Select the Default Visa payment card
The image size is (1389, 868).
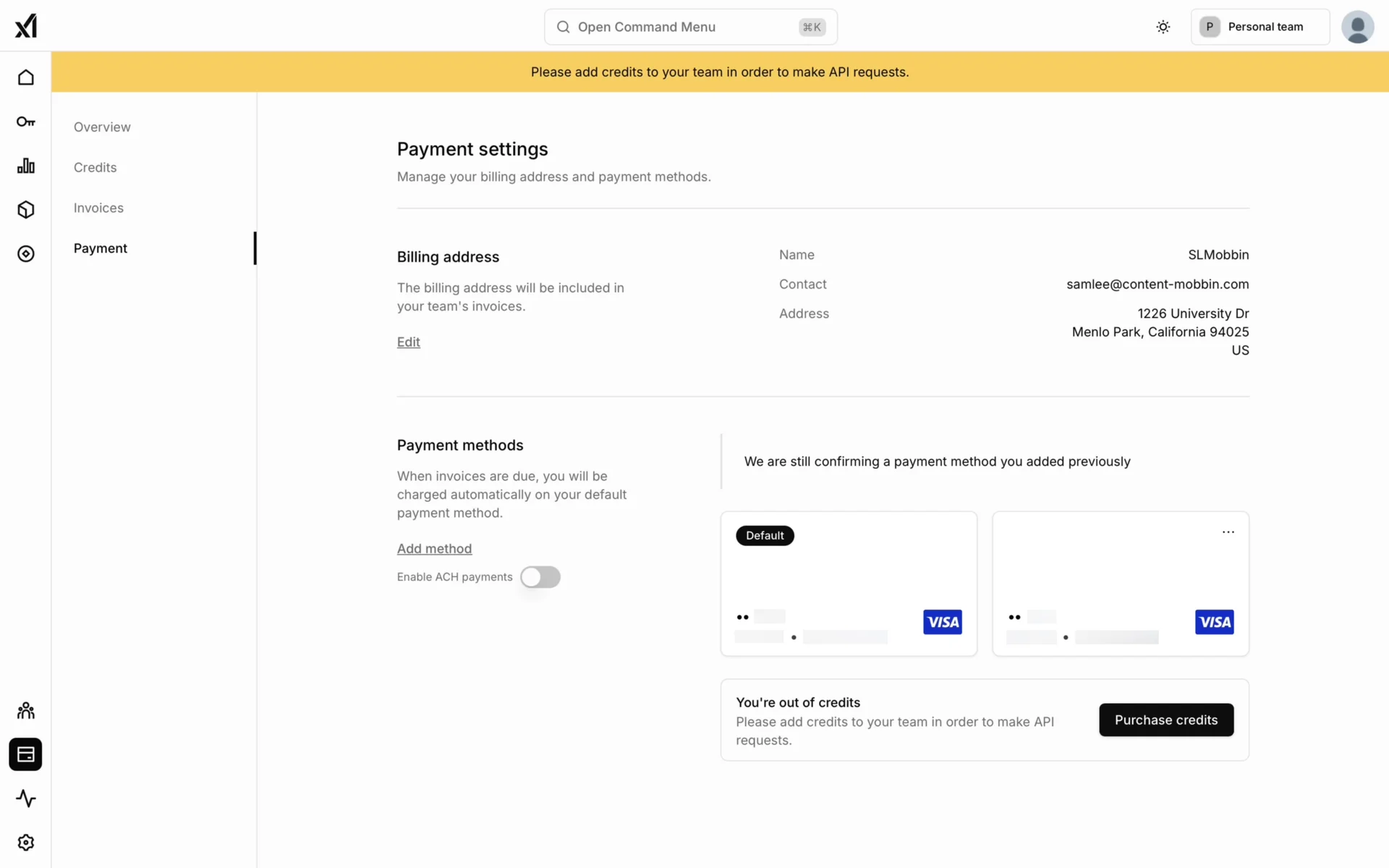pyautogui.click(x=848, y=584)
